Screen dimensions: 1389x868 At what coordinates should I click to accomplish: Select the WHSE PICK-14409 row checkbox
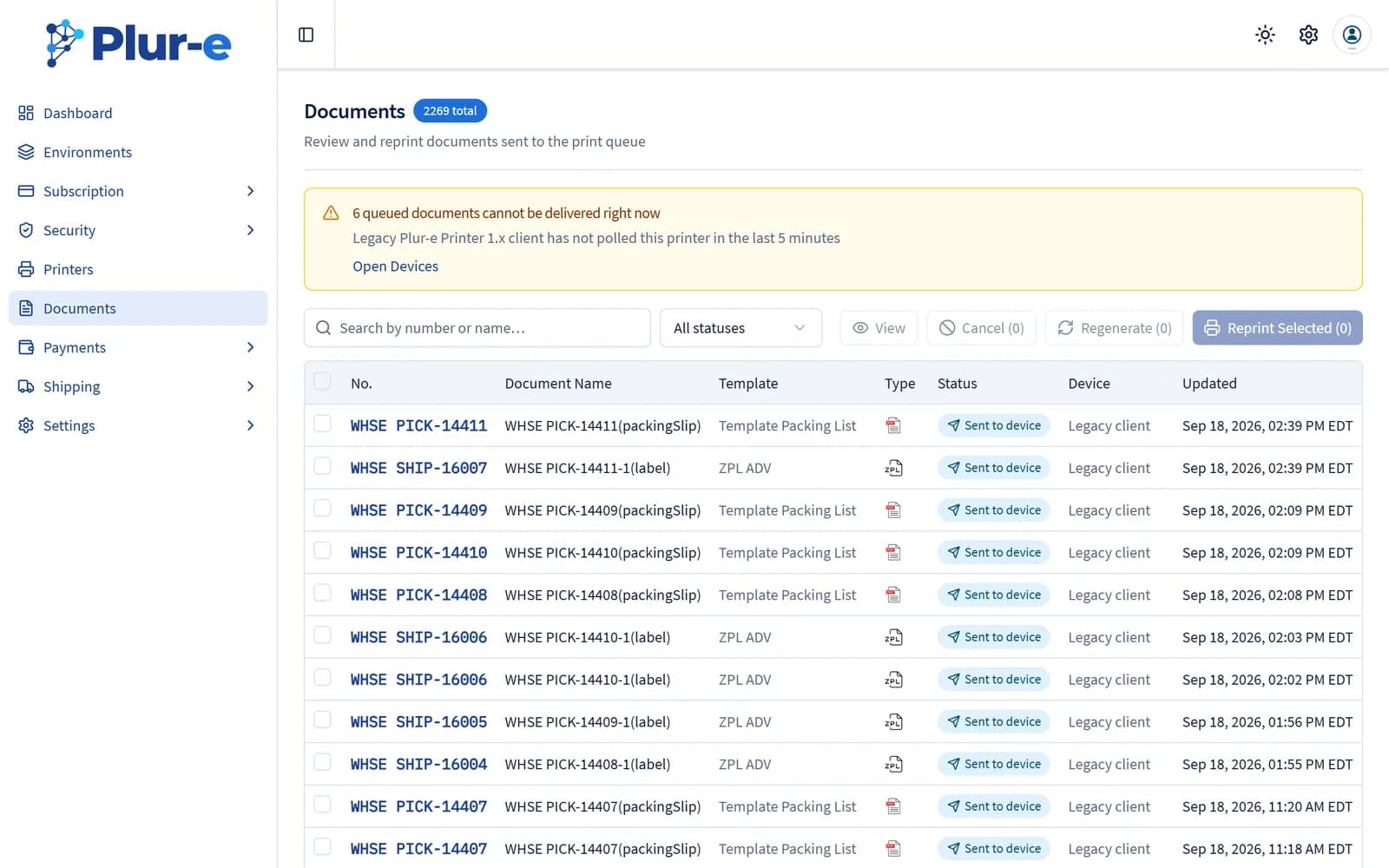coord(322,509)
